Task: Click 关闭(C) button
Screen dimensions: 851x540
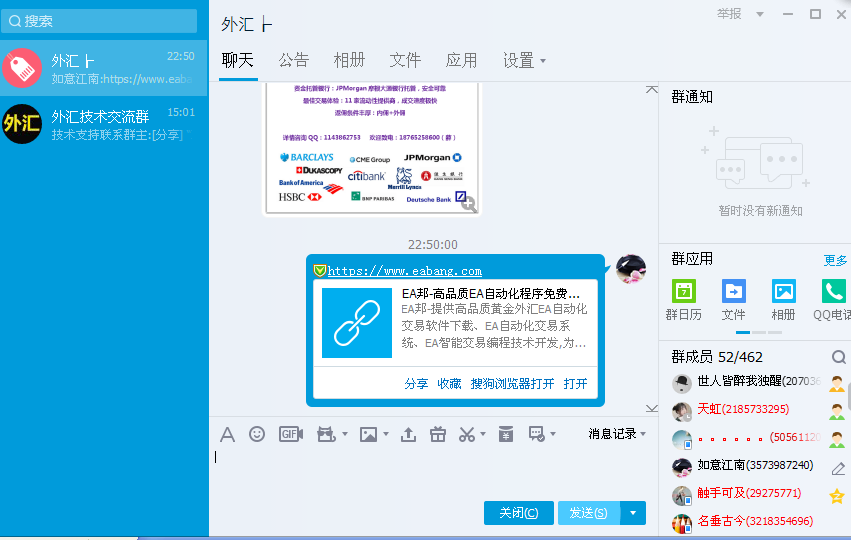Action: coord(518,513)
